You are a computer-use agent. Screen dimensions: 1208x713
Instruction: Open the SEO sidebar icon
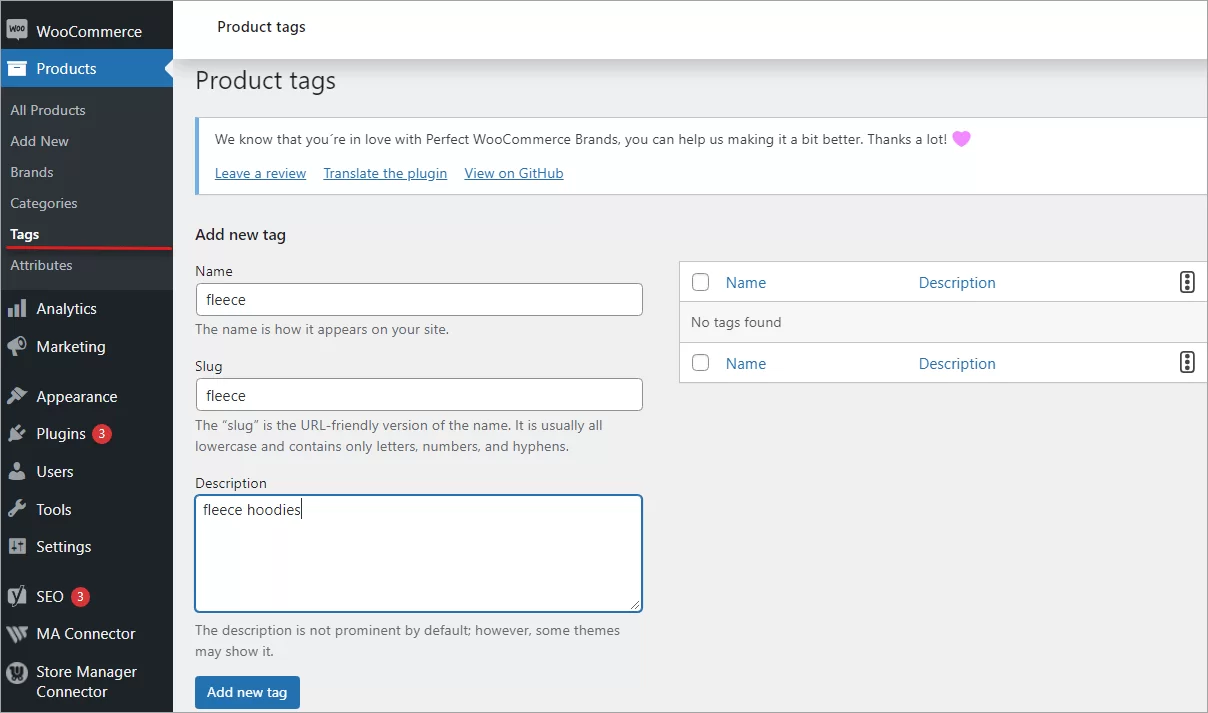click(x=15, y=596)
